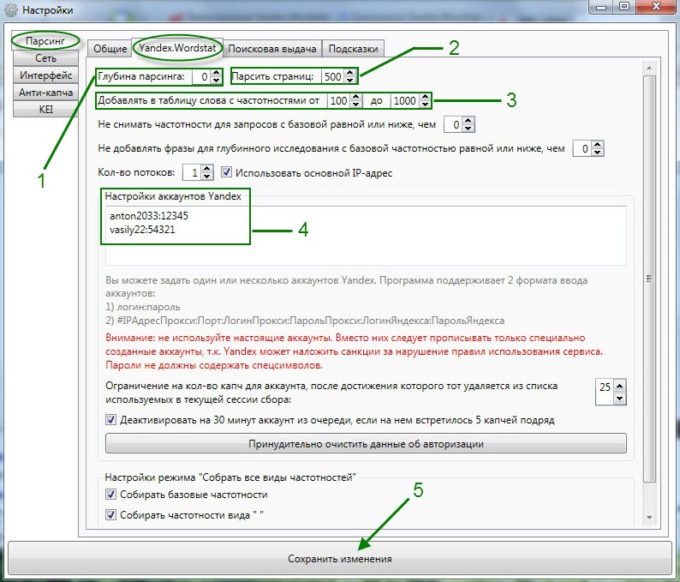Viewport: 680px width, 582px height.
Task: Increase Кол-во потоков with up arrow
Action: (207, 170)
